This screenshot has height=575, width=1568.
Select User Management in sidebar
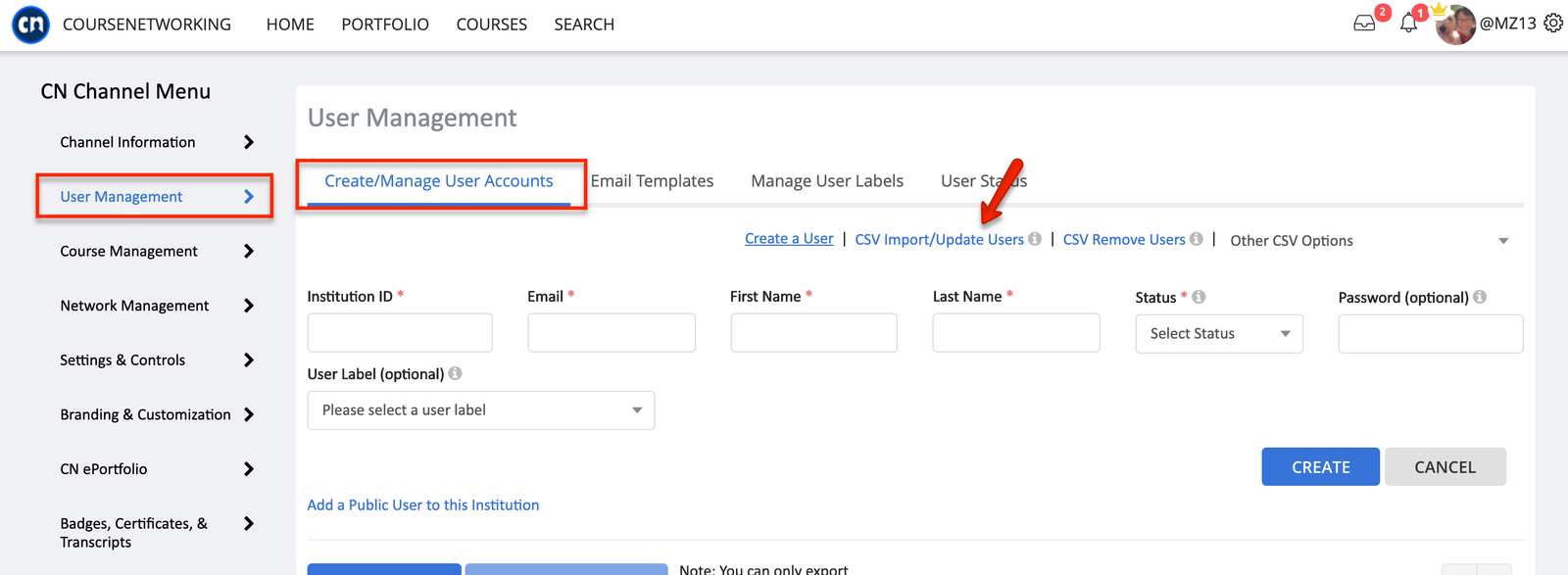pyautogui.click(x=122, y=197)
